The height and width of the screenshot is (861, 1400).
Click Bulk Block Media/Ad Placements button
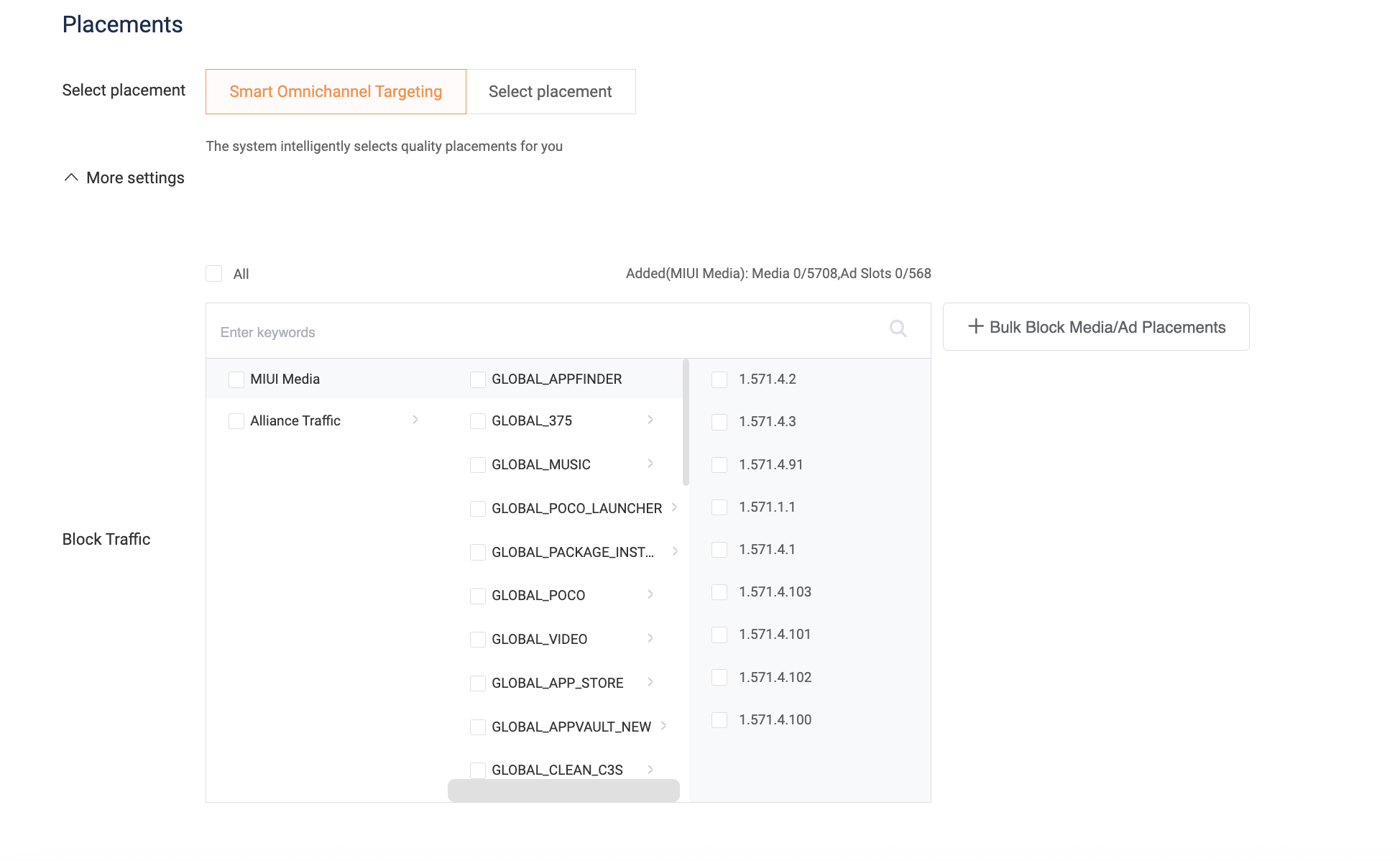click(x=1096, y=327)
